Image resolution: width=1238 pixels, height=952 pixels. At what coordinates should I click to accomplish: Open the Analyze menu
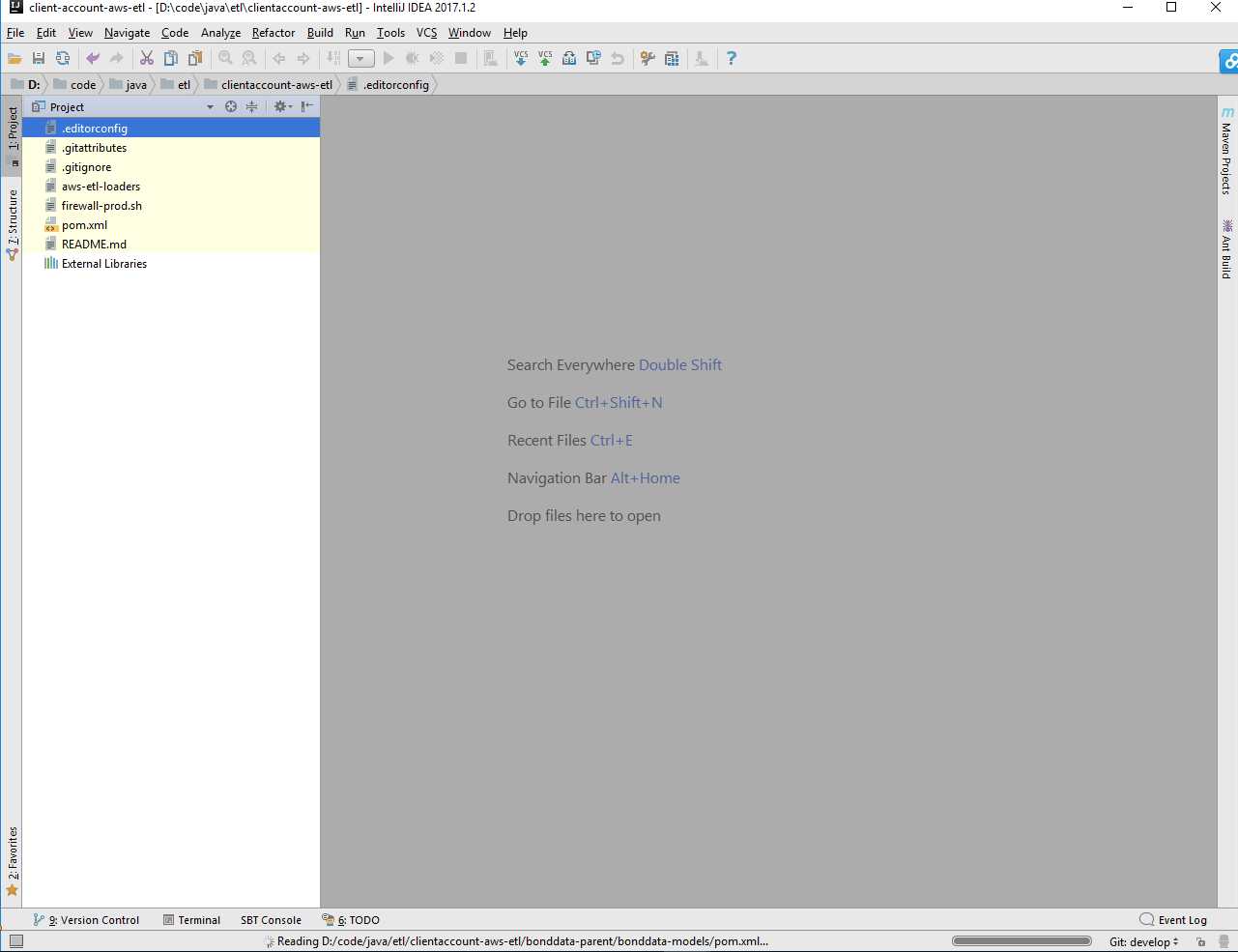point(220,33)
